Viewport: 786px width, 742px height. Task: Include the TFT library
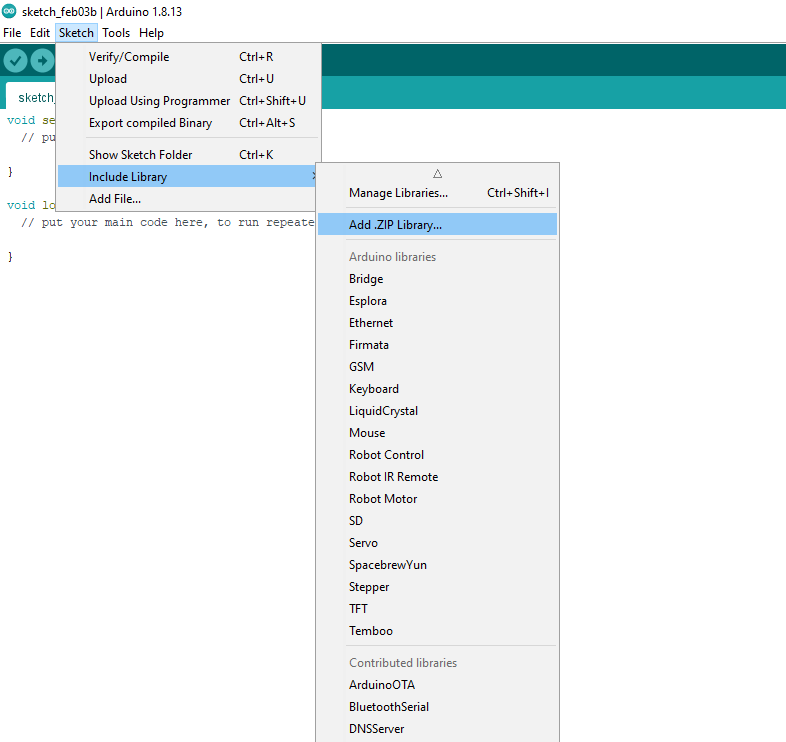[437, 609]
